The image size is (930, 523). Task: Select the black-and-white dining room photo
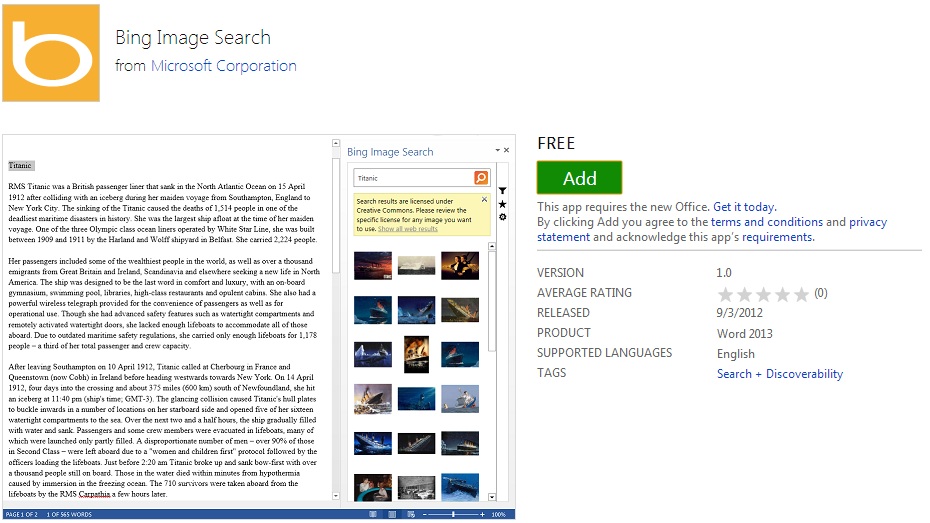tap(416, 487)
